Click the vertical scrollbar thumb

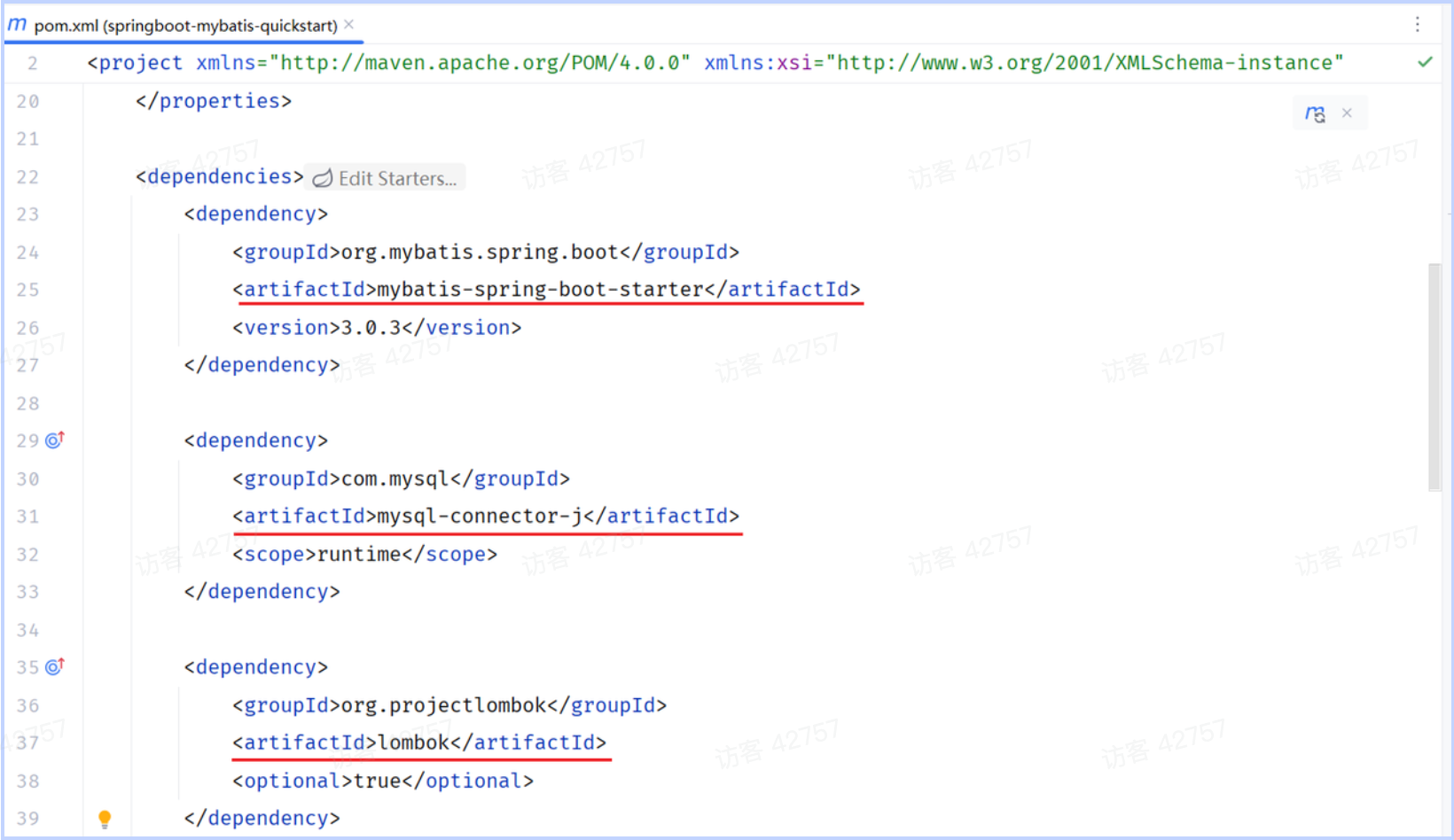(1434, 377)
